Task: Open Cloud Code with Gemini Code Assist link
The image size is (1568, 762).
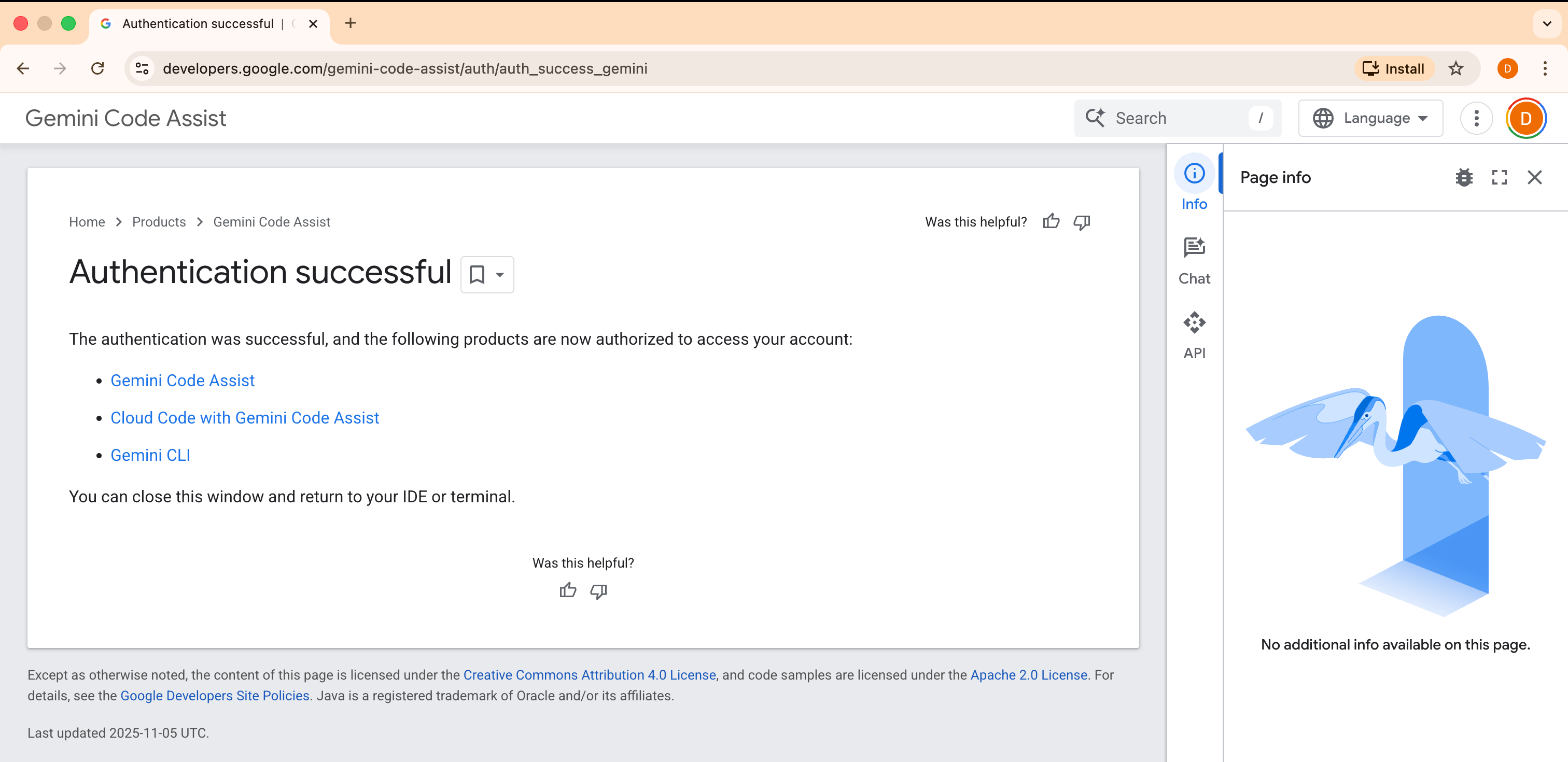Action: pyautogui.click(x=245, y=417)
